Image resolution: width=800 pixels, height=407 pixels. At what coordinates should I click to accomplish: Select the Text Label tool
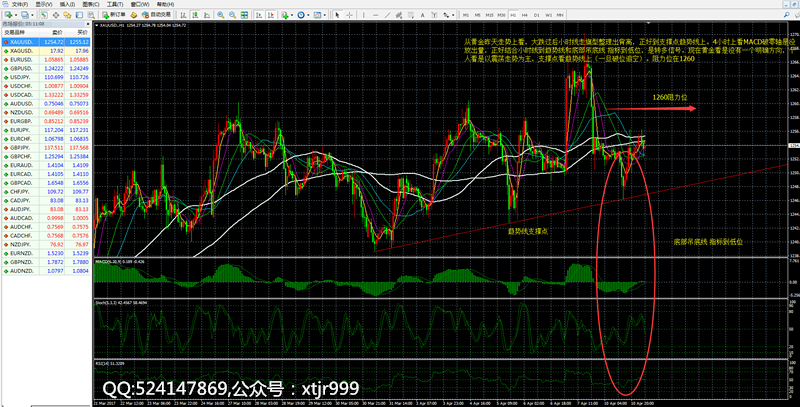[434, 15]
